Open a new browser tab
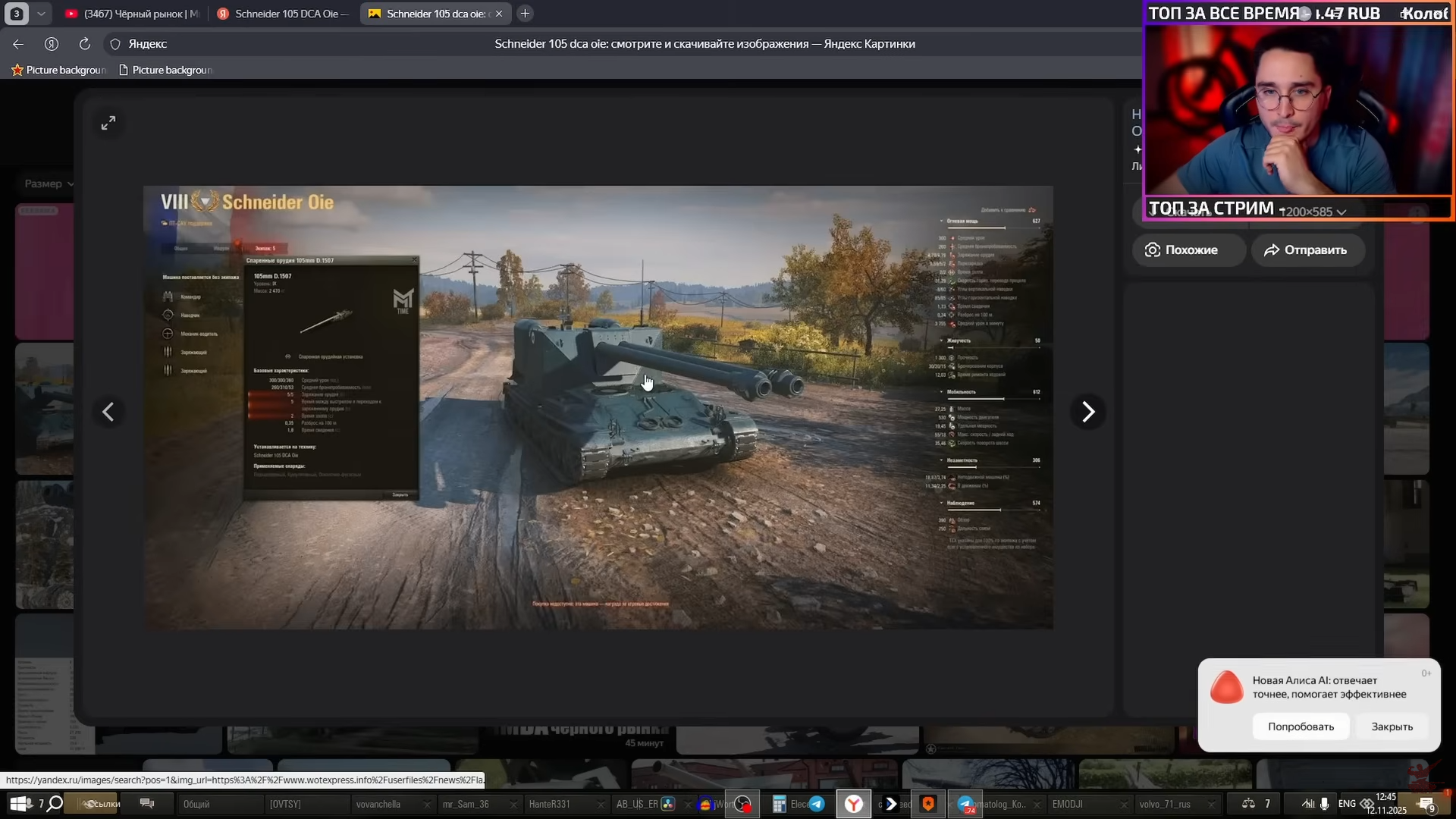This screenshot has width=1456, height=819. pos(525,14)
